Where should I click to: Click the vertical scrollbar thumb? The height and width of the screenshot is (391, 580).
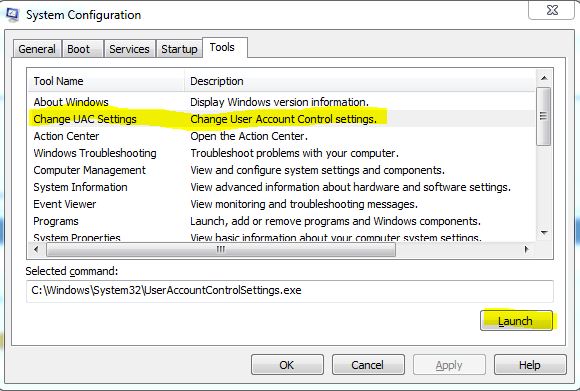(544, 116)
